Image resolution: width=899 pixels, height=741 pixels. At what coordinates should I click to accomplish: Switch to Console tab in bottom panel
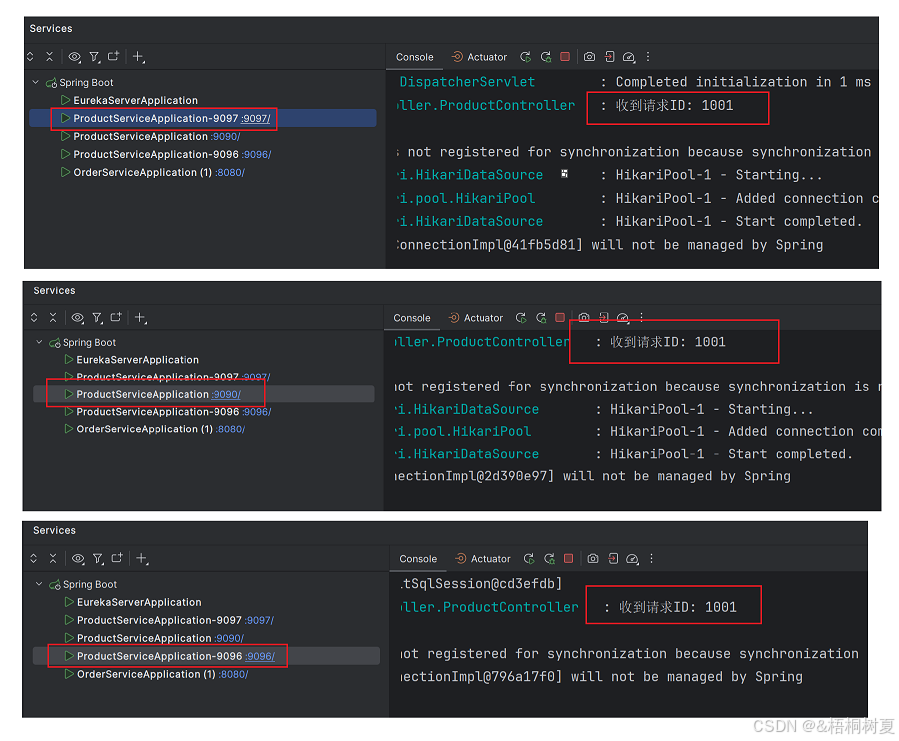click(x=418, y=559)
